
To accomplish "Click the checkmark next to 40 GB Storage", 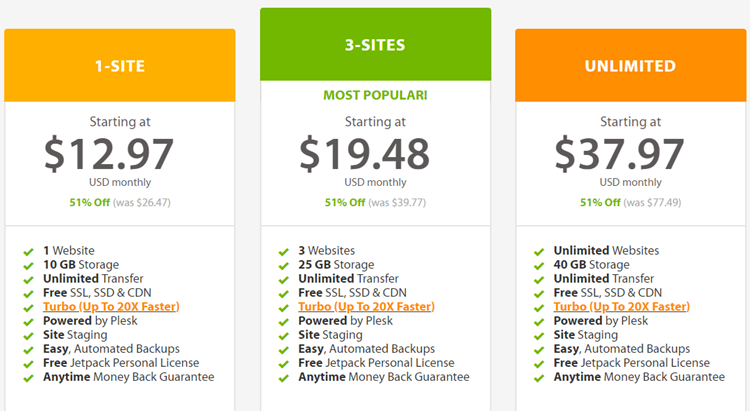I will click(x=539, y=265).
